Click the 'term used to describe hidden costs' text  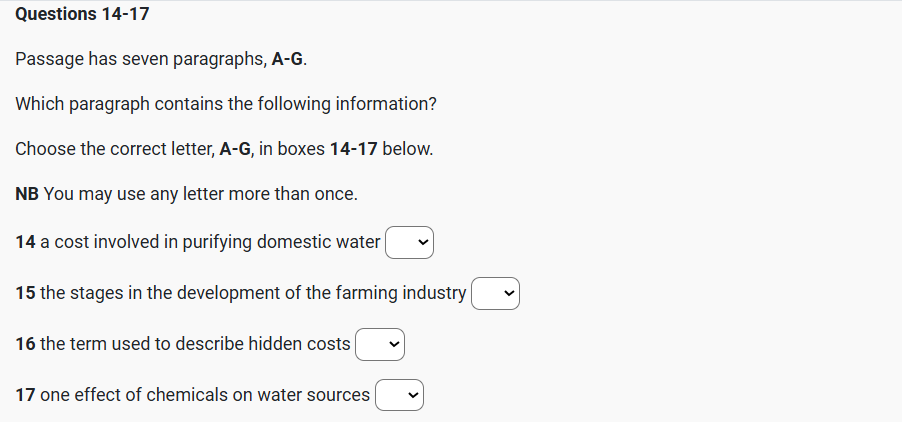(x=195, y=344)
